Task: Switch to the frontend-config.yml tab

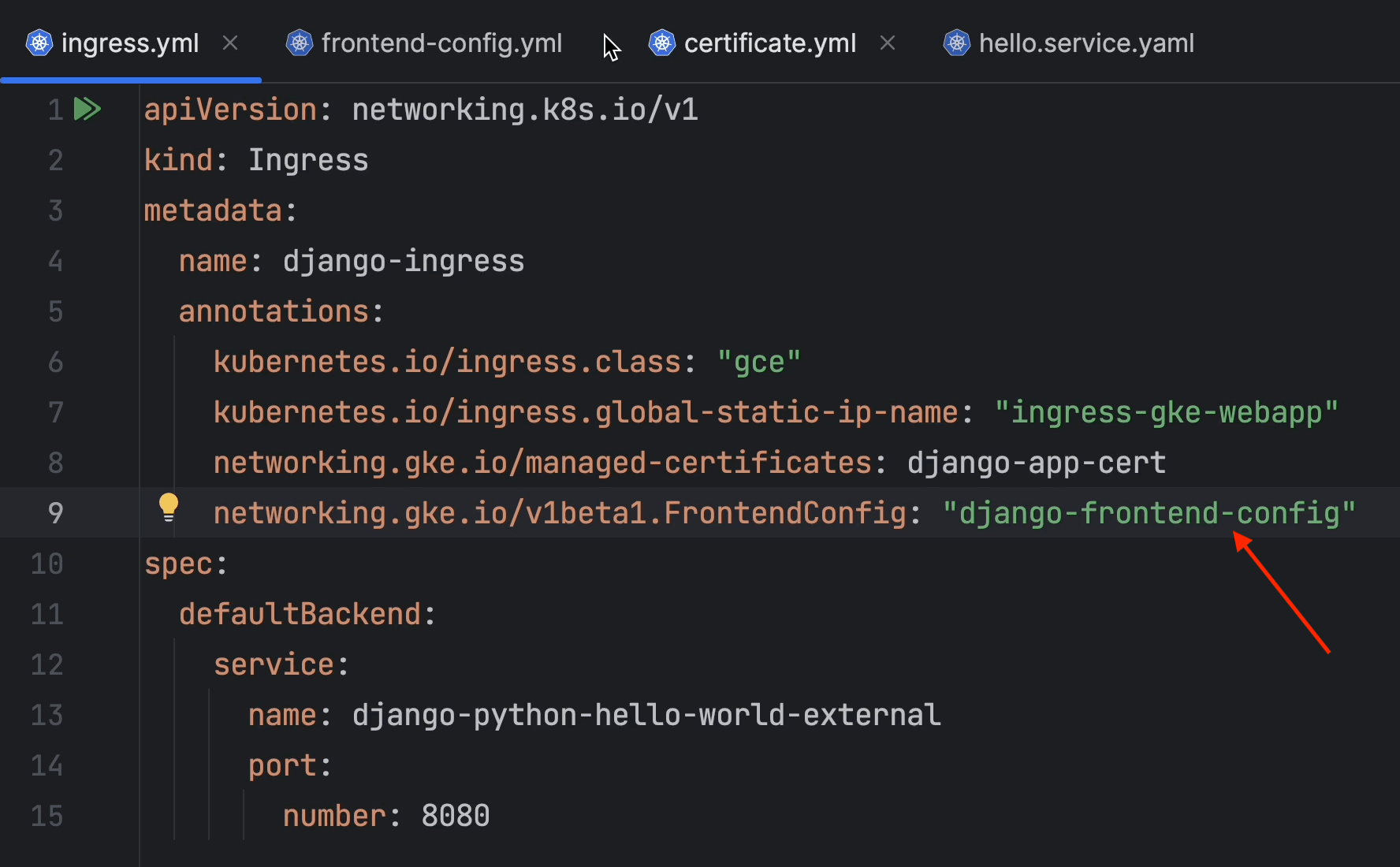Action: click(441, 43)
